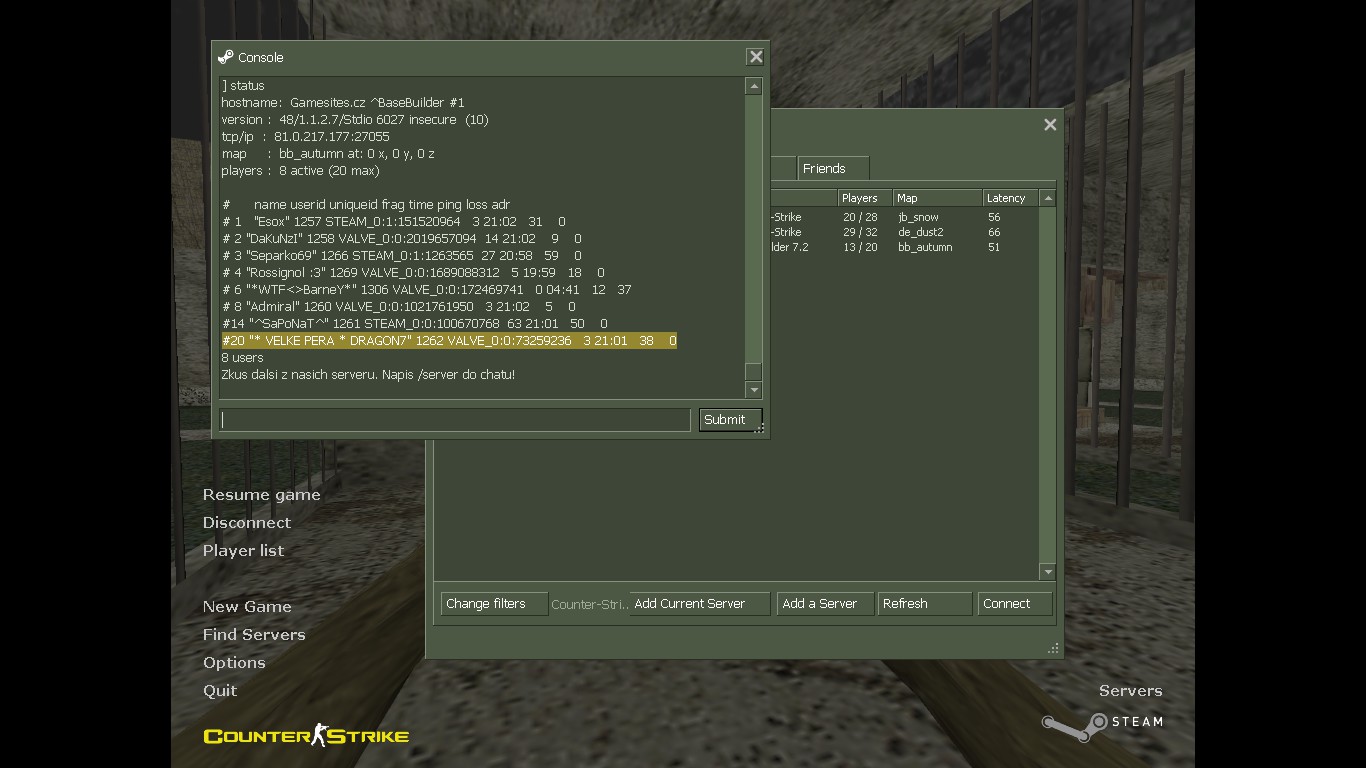The image size is (1366, 768).
Task: Click the "players : 8 active" console line
Action: tap(300, 171)
